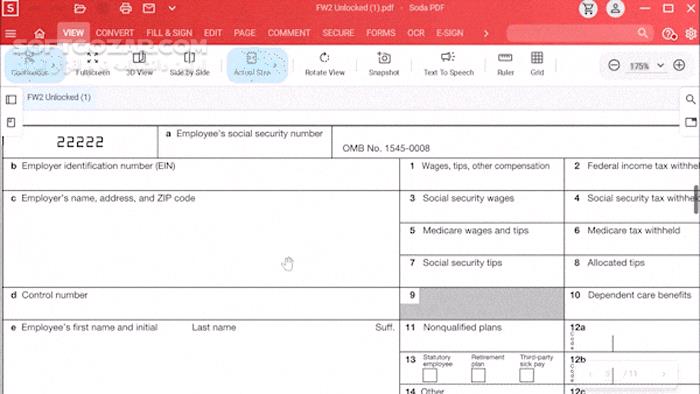Rotate View of the page

[325, 64]
